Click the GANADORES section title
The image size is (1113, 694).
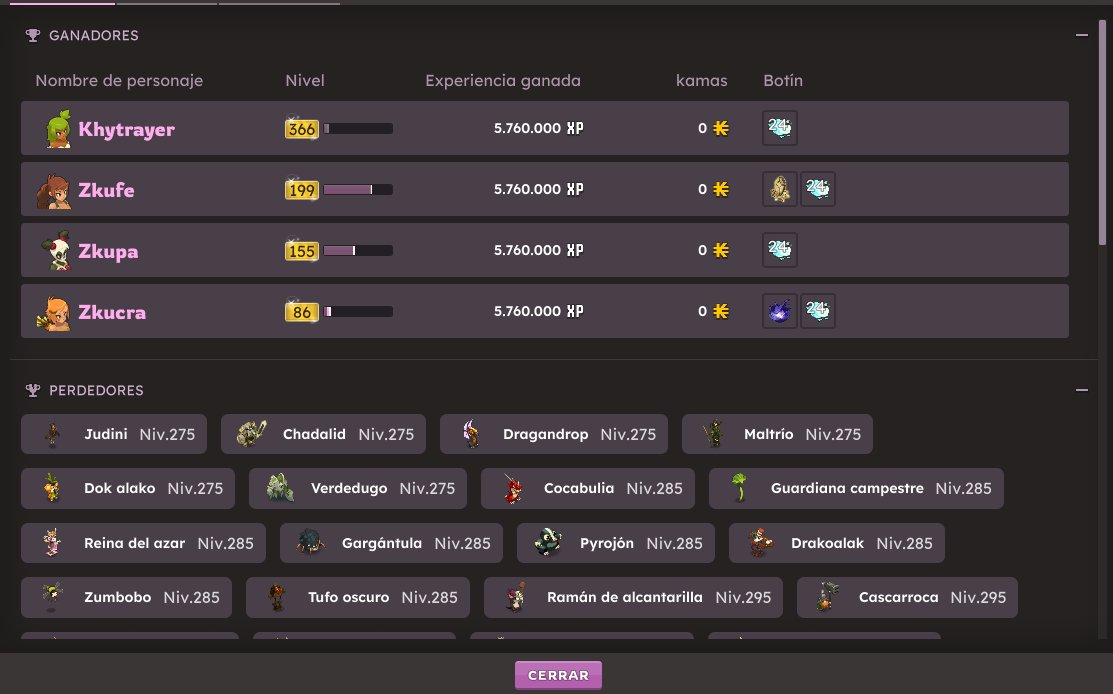point(94,35)
